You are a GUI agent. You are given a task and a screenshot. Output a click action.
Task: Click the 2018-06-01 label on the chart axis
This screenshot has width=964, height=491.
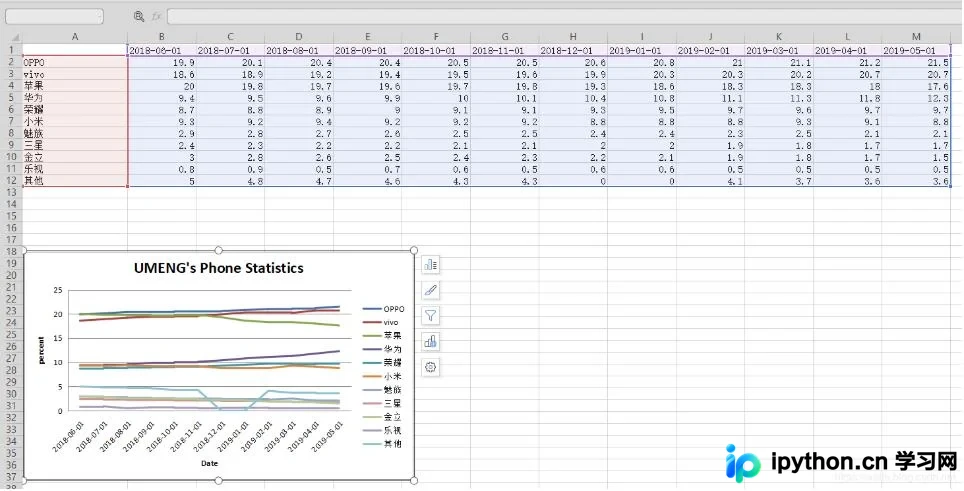point(67,437)
